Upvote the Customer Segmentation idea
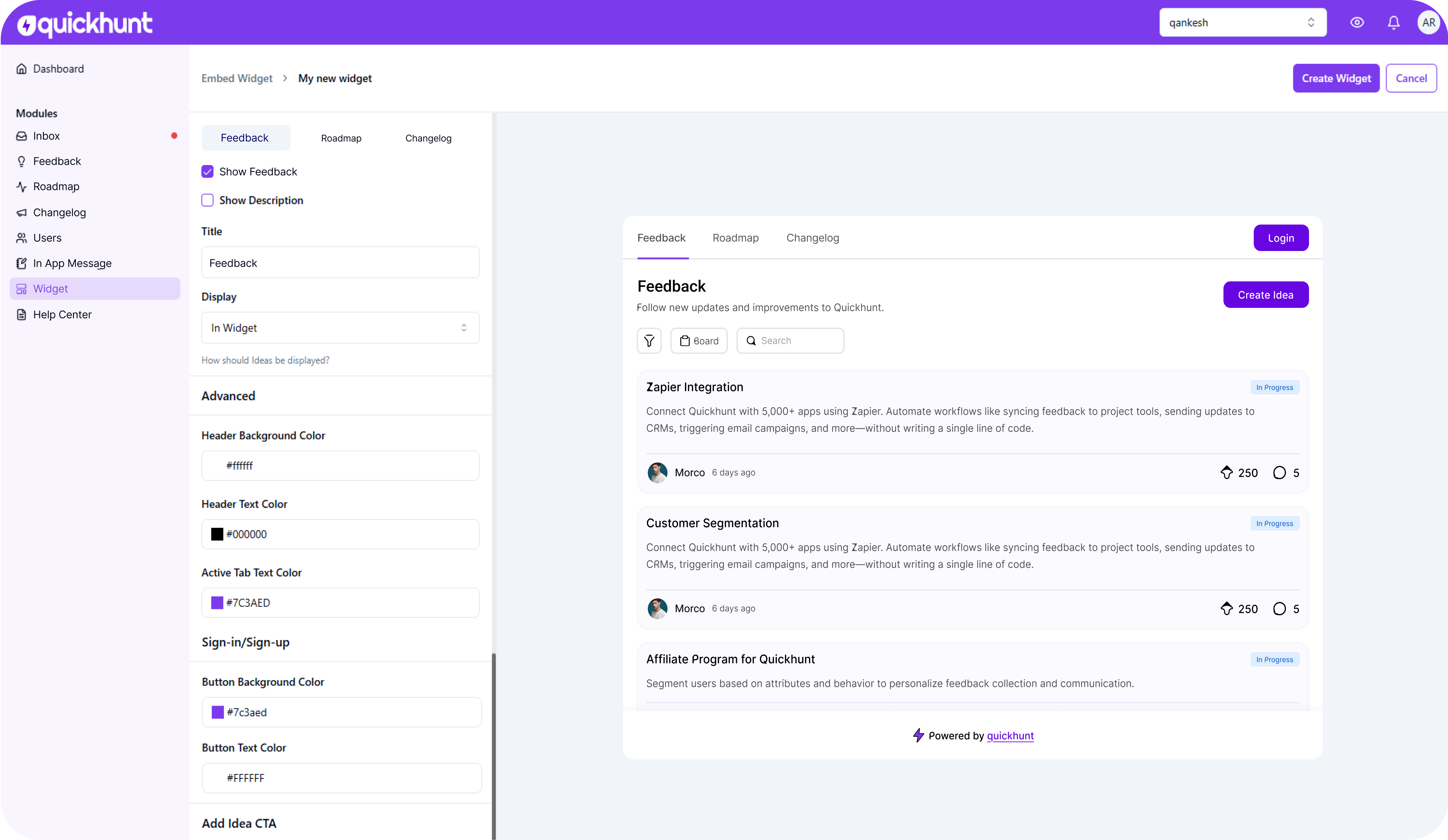1448x840 pixels. coord(1227,608)
